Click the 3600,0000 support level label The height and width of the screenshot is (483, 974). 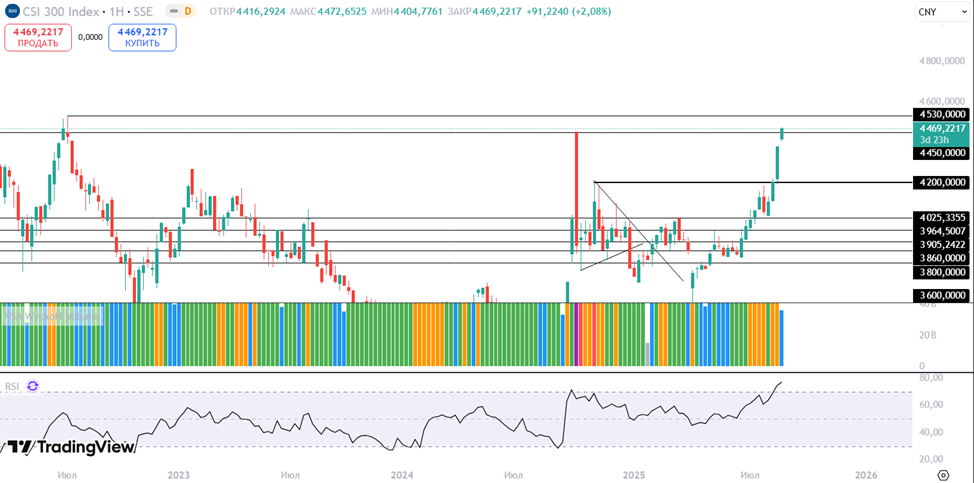pyautogui.click(x=941, y=295)
